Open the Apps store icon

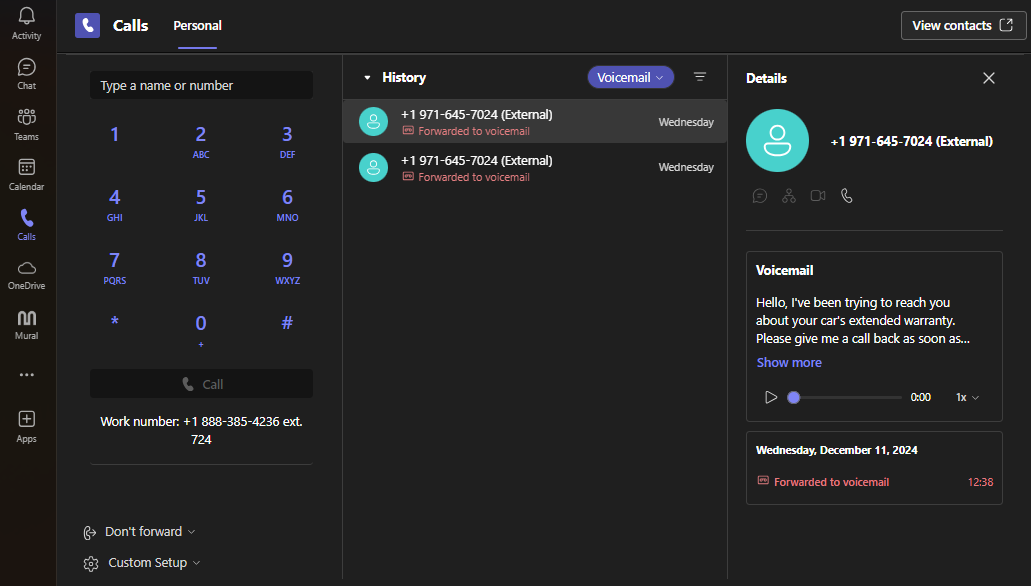(x=26, y=426)
